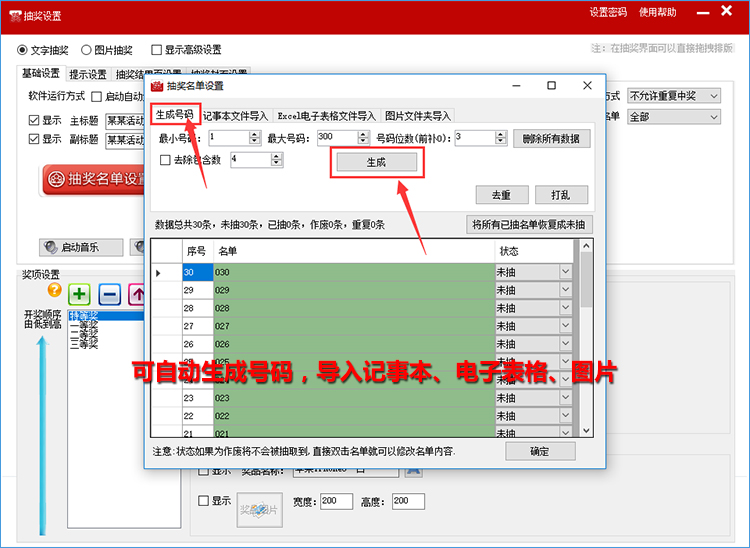Click the green add prize plus icon
The width and height of the screenshot is (750, 548).
click(x=80, y=294)
